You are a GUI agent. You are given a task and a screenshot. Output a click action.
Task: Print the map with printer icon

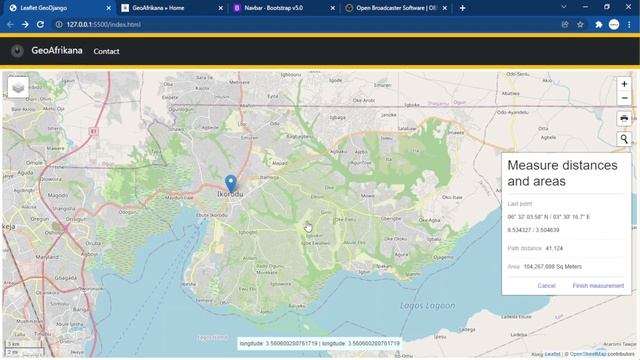click(624, 119)
